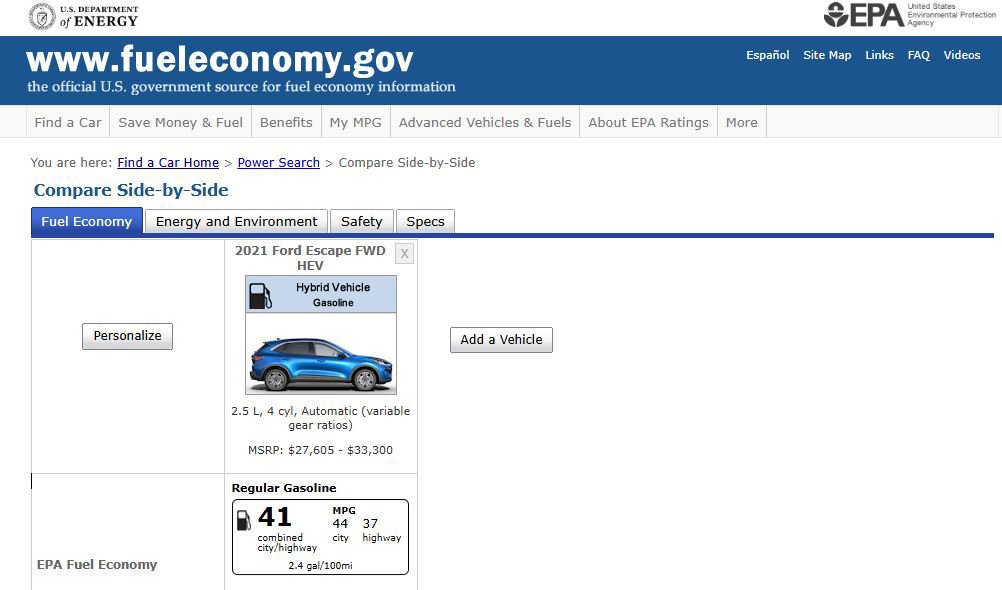Click the 41 combined MPG value
1002x590 pixels.
tap(275, 516)
